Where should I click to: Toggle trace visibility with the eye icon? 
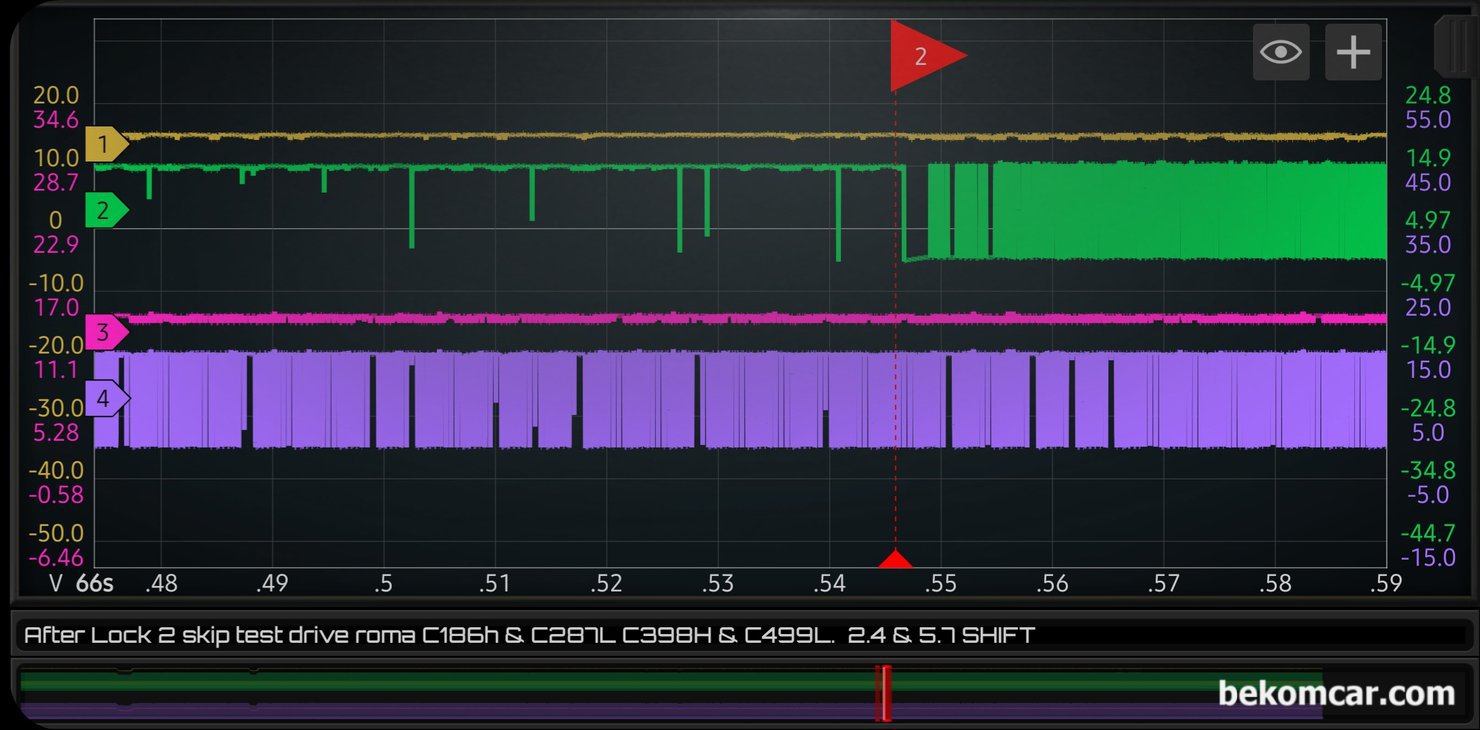[1281, 52]
